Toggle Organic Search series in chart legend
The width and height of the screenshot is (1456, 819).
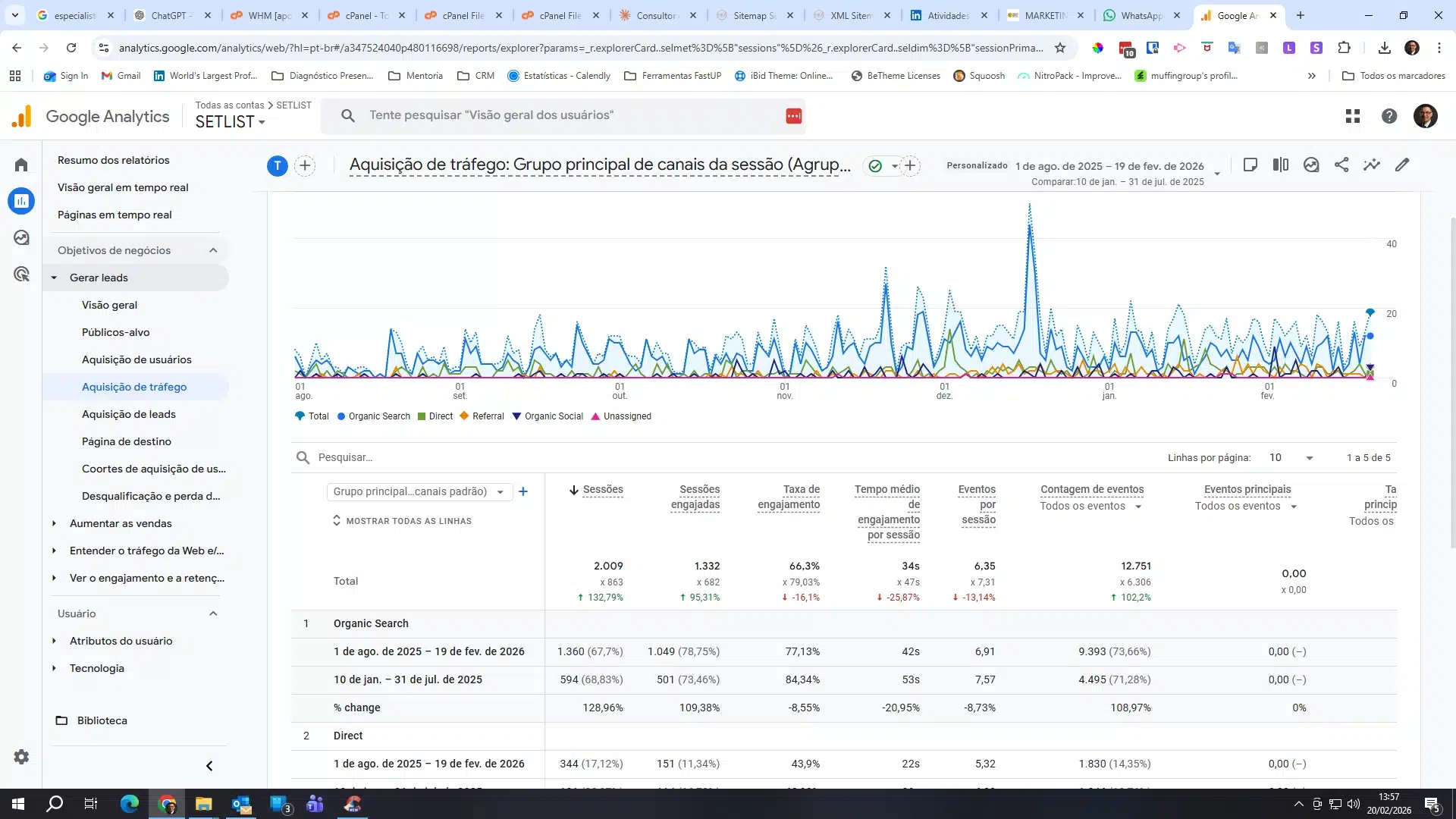tap(374, 416)
